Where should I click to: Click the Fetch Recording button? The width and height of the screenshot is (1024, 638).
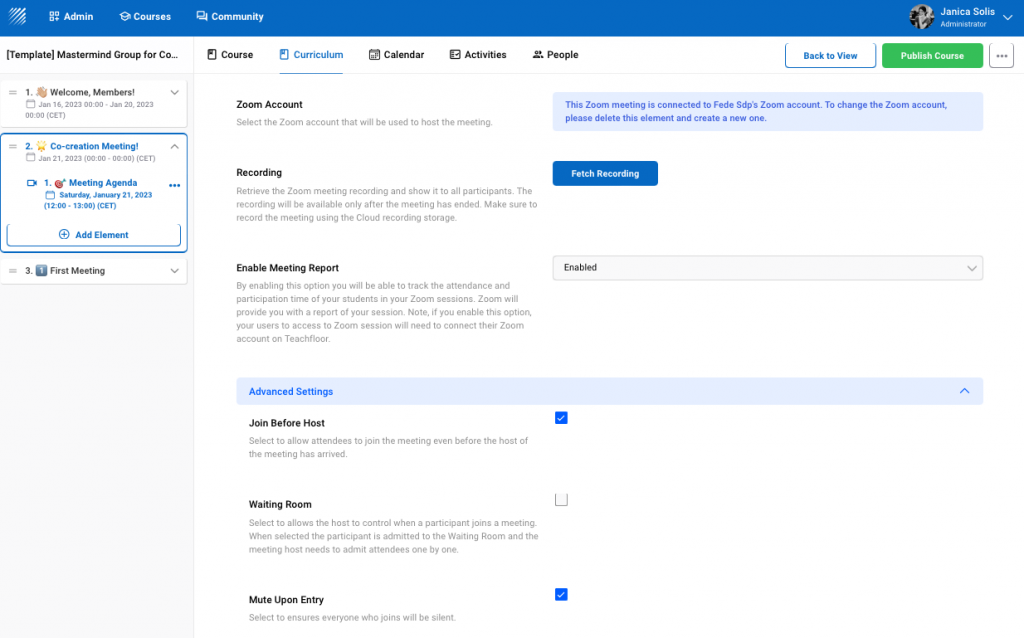[x=604, y=174]
